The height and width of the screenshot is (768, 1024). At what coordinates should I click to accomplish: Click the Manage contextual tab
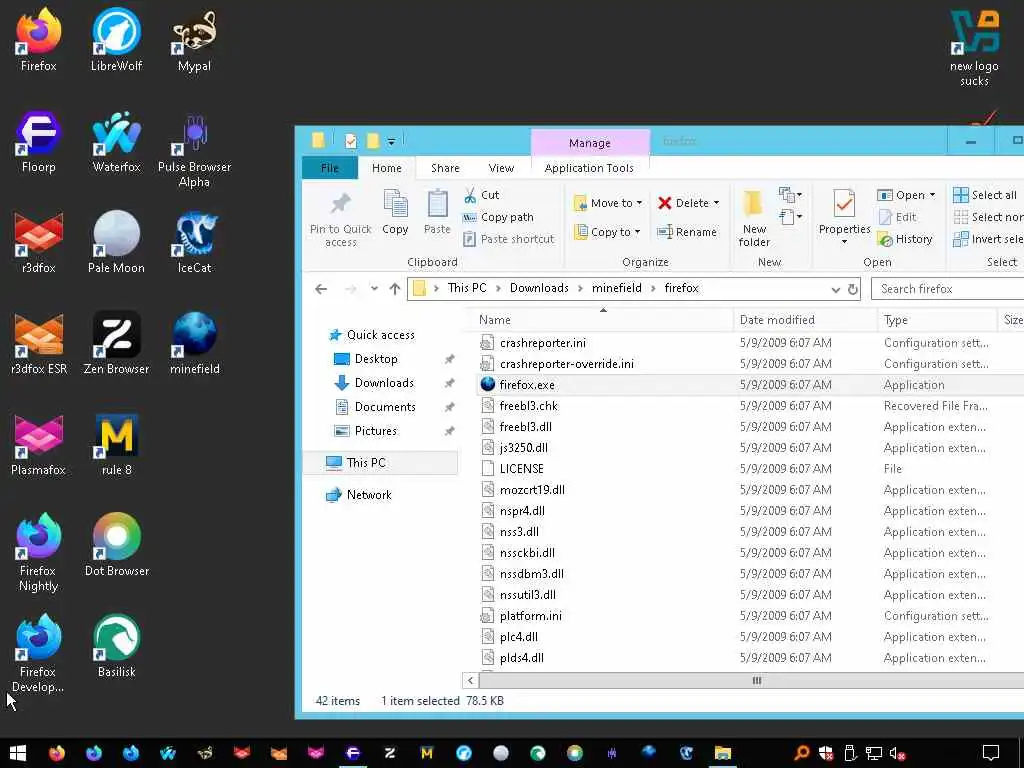tap(590, 143)
